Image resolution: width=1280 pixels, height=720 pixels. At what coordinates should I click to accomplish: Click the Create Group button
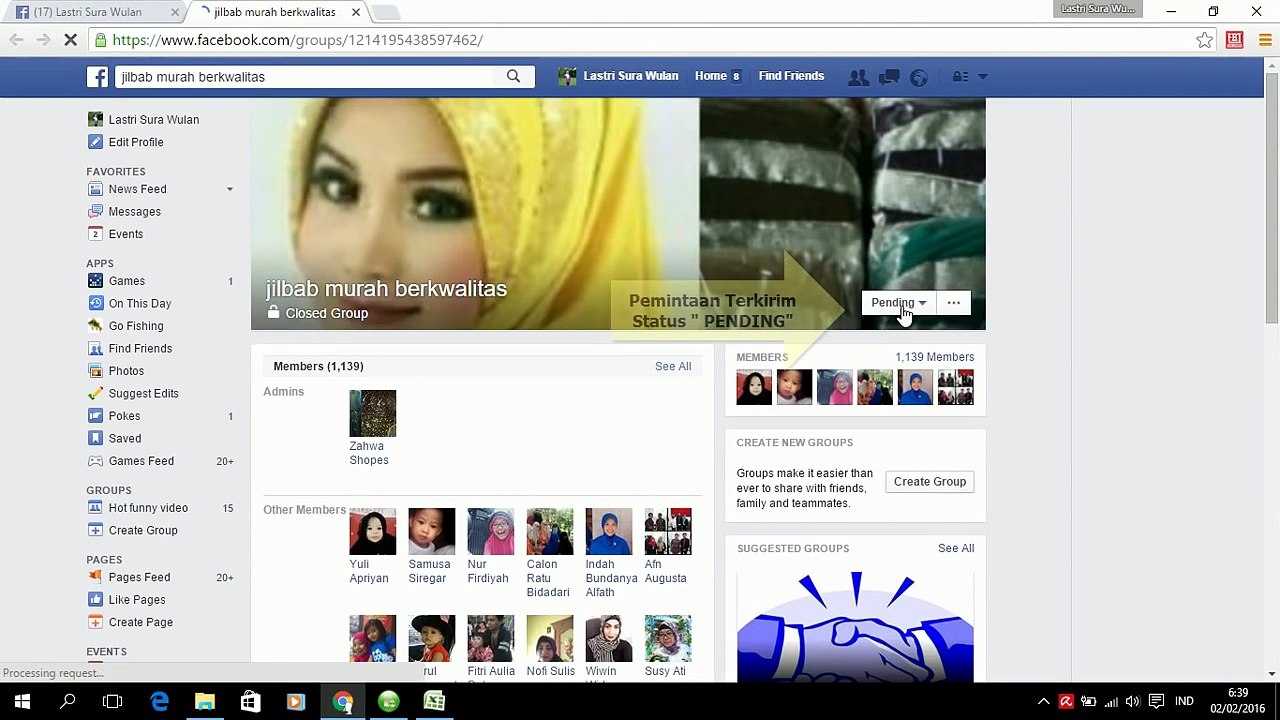point(930,482)
